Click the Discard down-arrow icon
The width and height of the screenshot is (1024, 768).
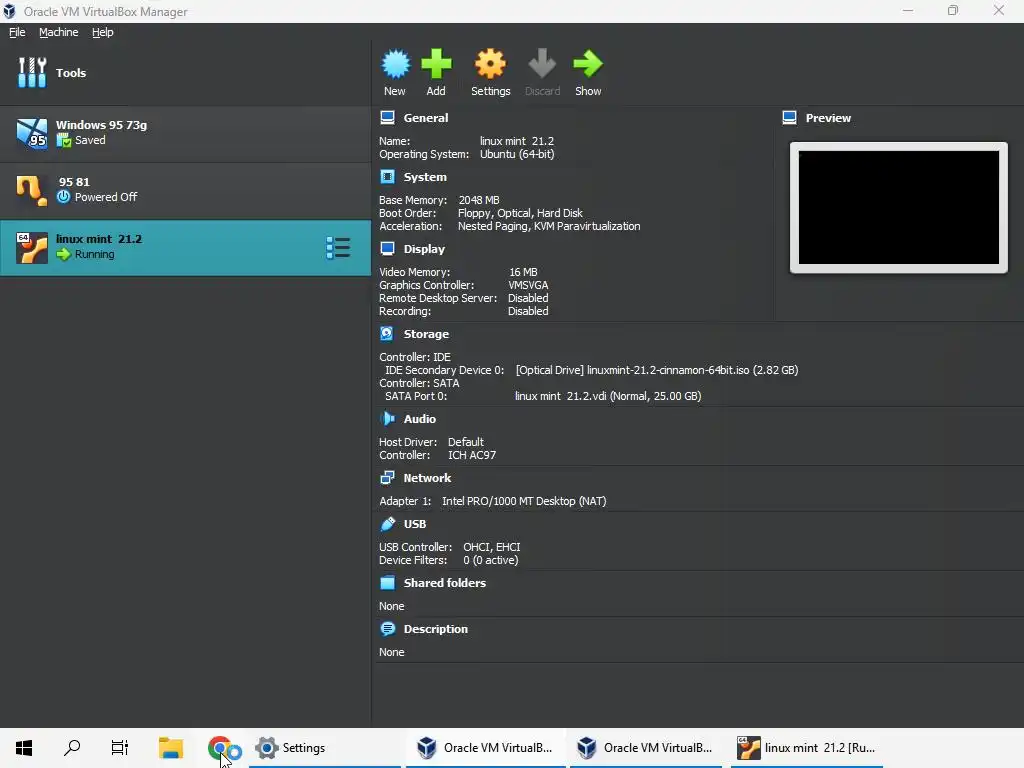click(x=542, y=64)
